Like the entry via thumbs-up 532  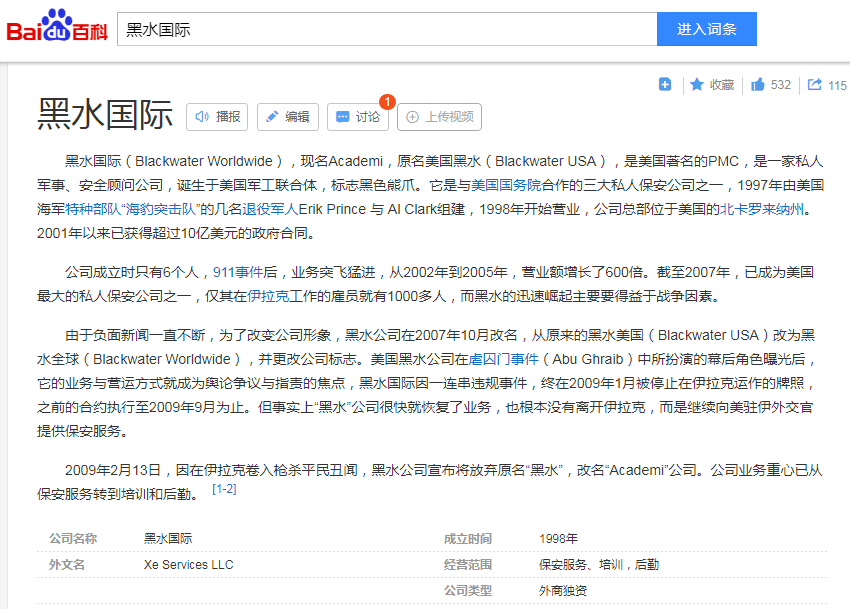click(x=771, y=85)
